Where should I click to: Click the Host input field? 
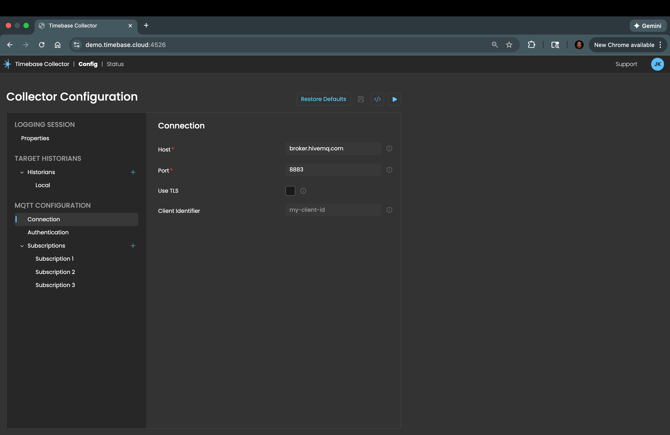coord(333,149)
